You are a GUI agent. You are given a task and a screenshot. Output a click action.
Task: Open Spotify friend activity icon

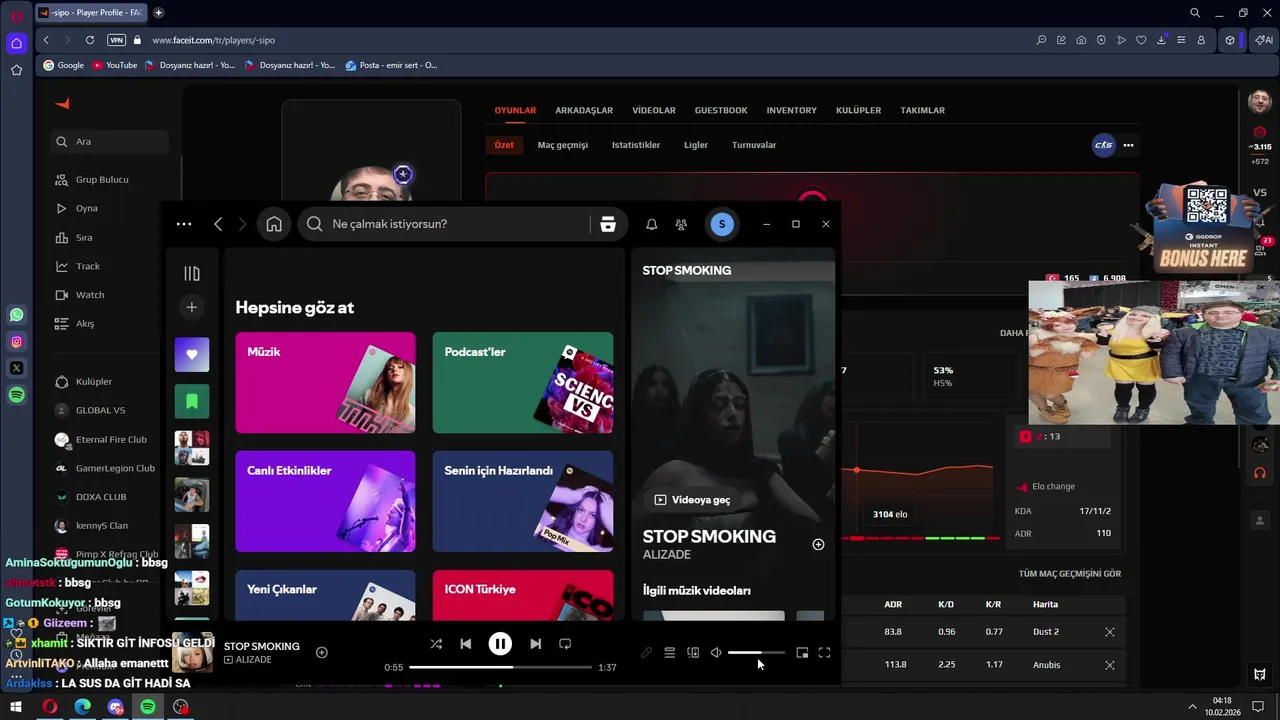pyautogui.click(x=681, y=224)
